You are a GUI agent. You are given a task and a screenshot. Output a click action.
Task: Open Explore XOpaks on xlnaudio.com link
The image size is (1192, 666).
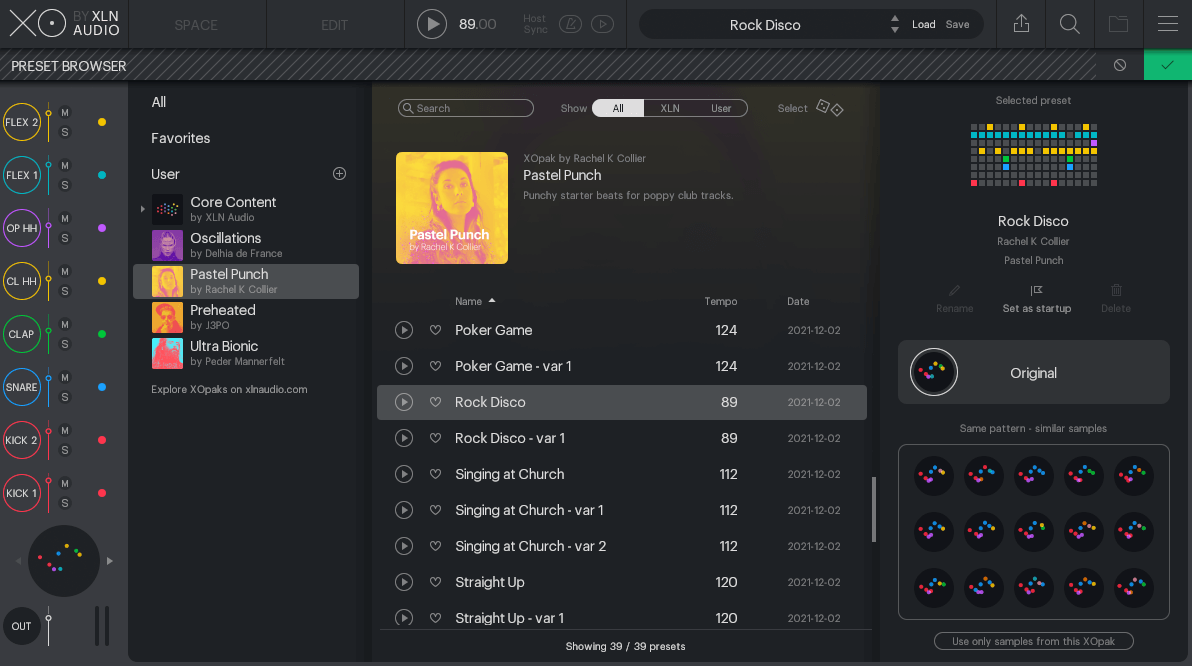click(x=229, y=389)
